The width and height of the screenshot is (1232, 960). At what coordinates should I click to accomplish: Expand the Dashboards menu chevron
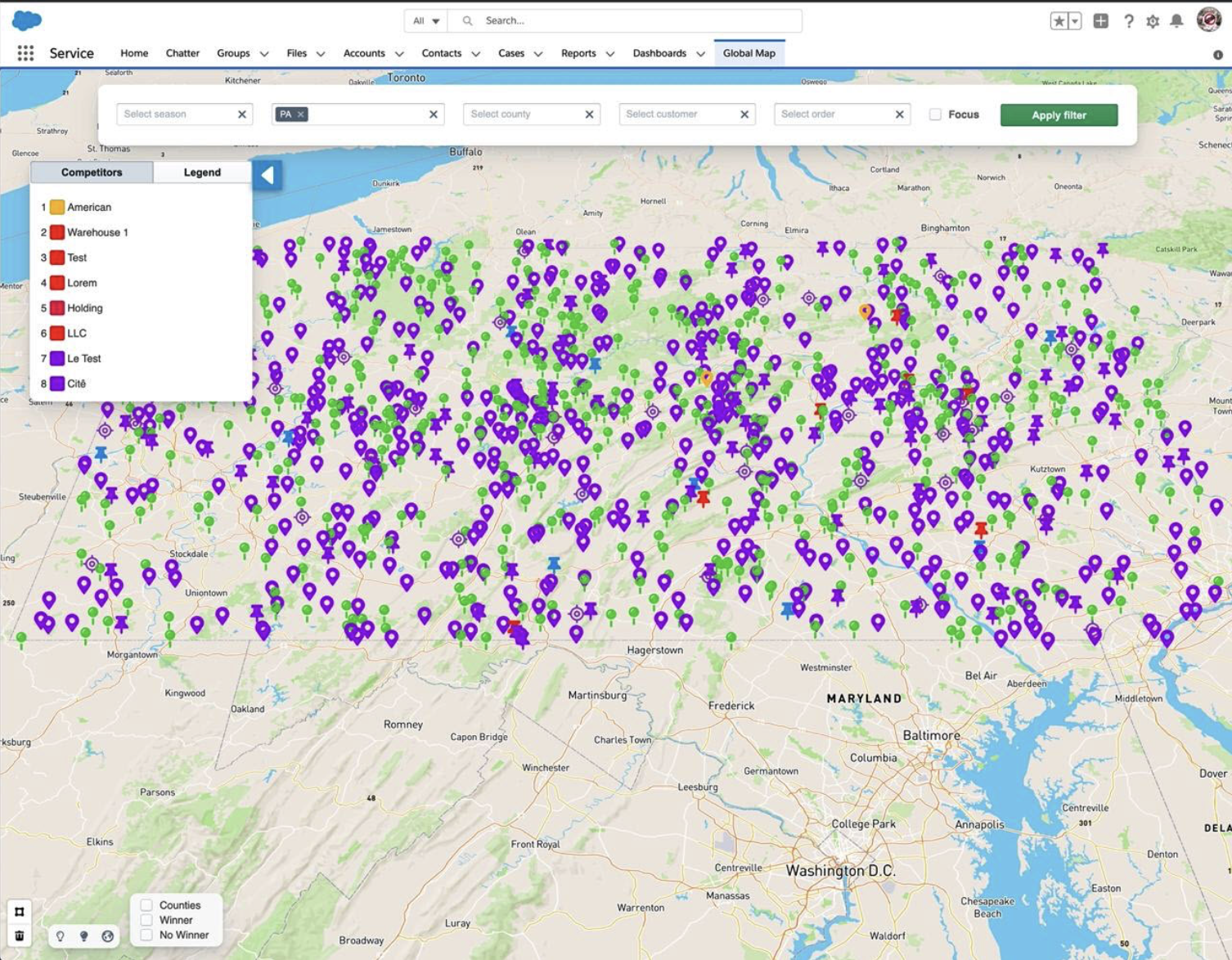pos(700,54)
